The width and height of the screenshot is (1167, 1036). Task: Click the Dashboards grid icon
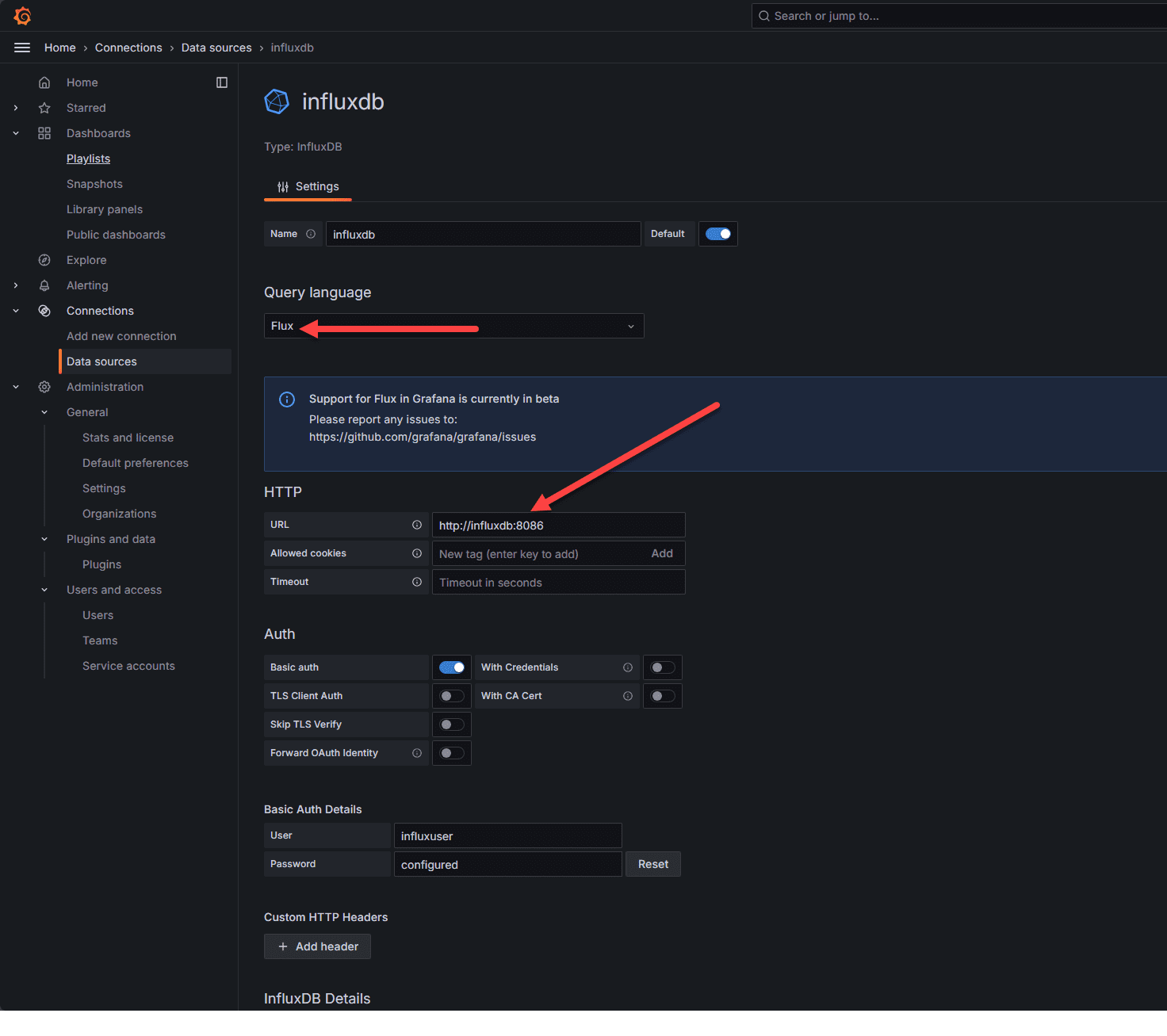(44, 133)
